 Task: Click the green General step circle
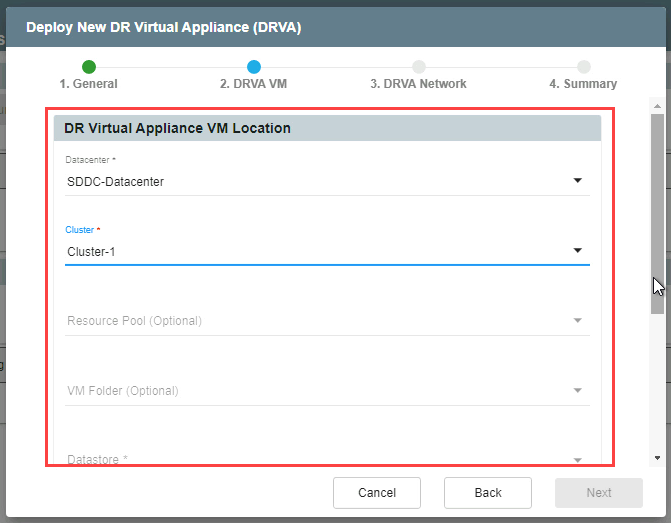tap(89, 67)
